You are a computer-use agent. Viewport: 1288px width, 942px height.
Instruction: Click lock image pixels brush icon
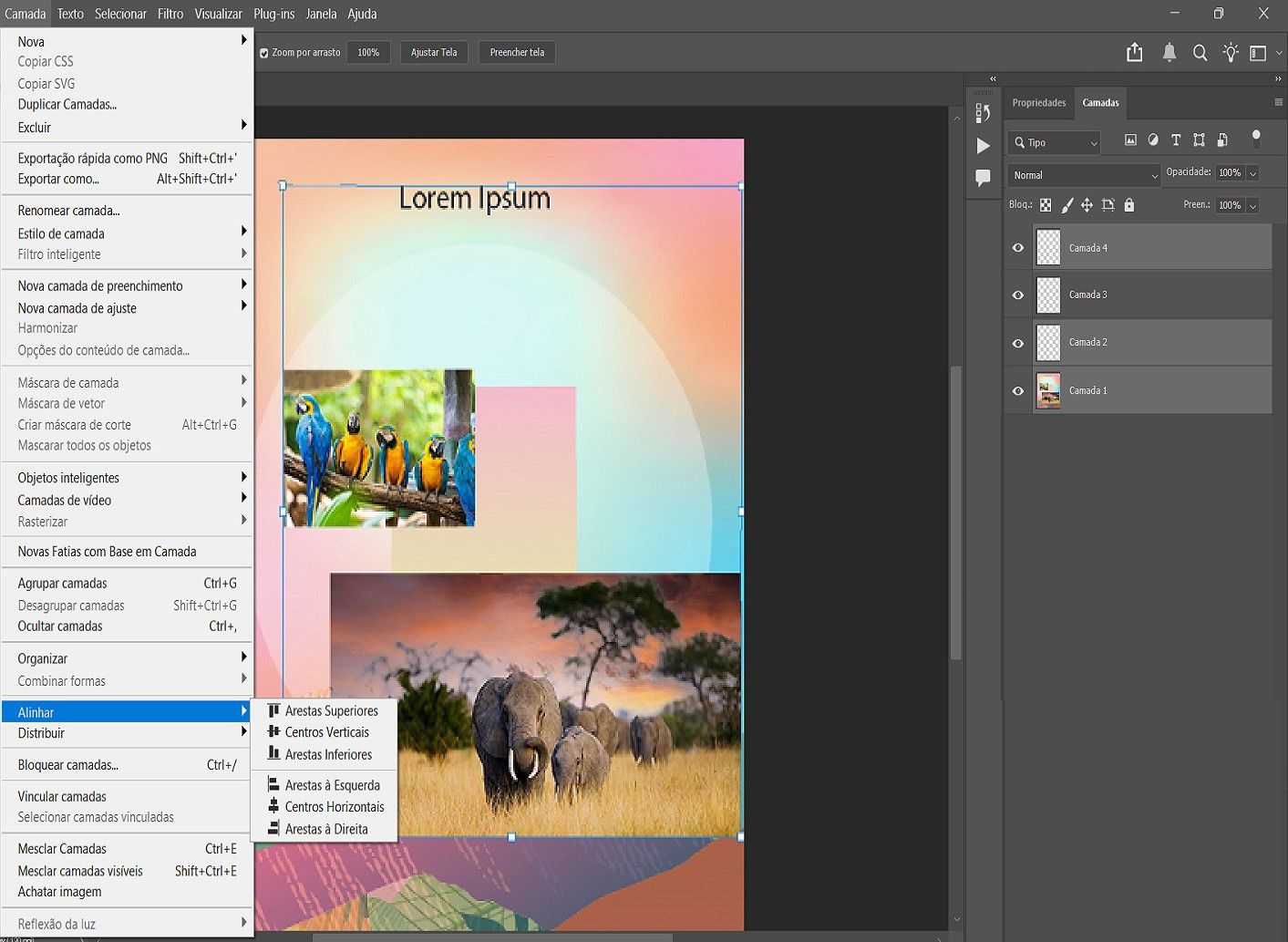1066,205
